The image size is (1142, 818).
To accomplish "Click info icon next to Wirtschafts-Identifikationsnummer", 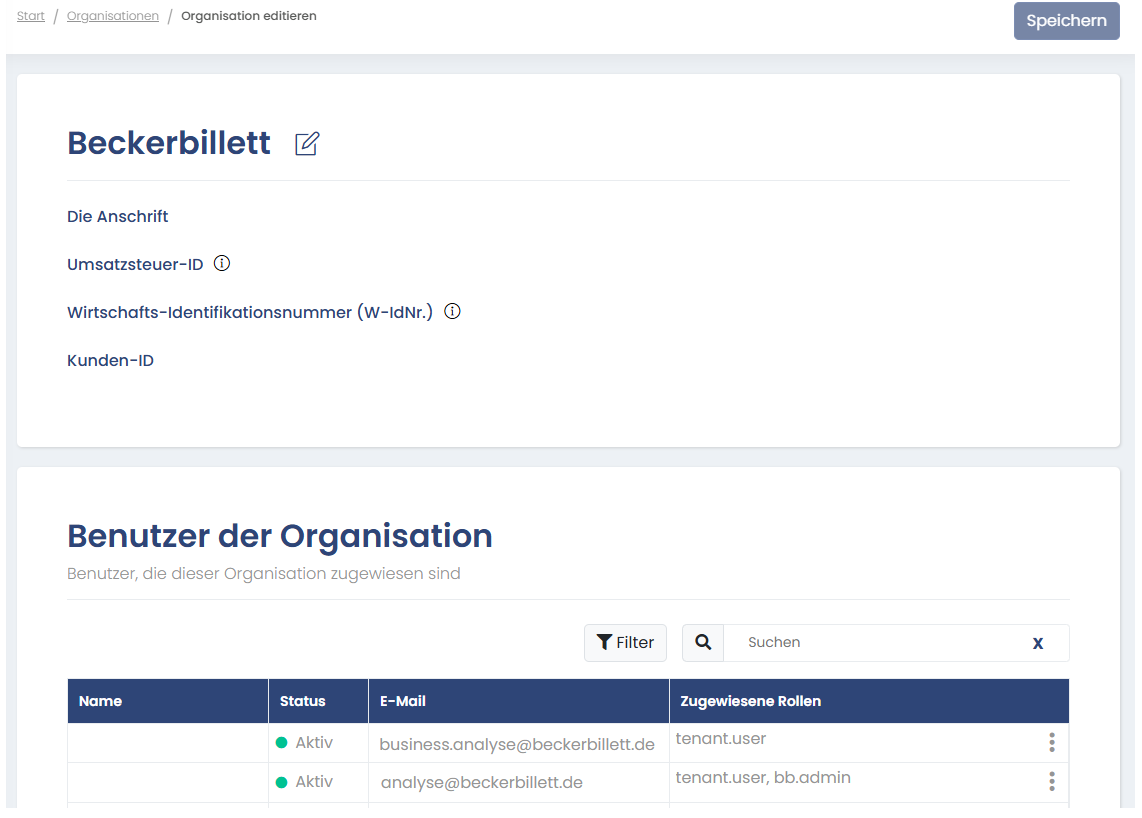I will [x=452, y=312].
